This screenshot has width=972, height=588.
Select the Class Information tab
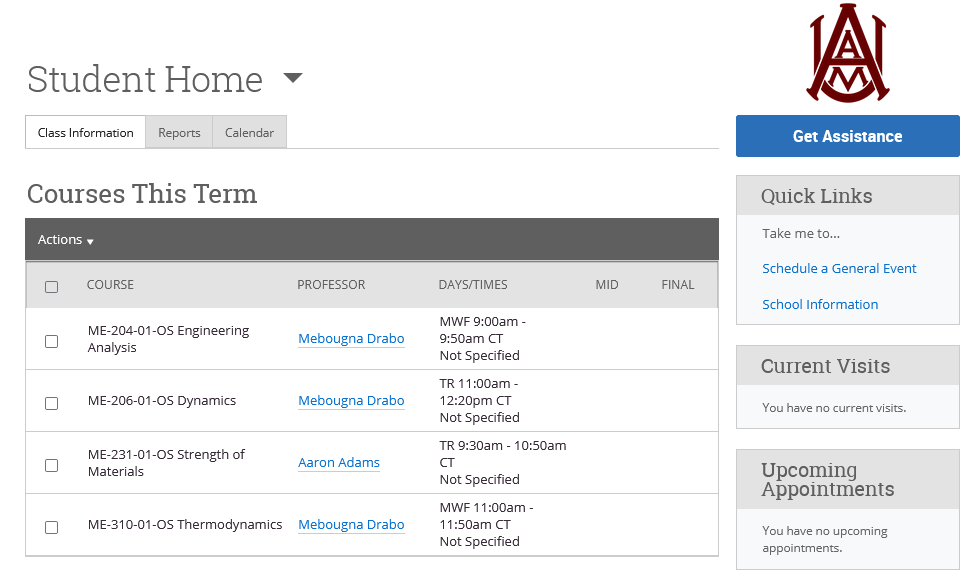86,133
